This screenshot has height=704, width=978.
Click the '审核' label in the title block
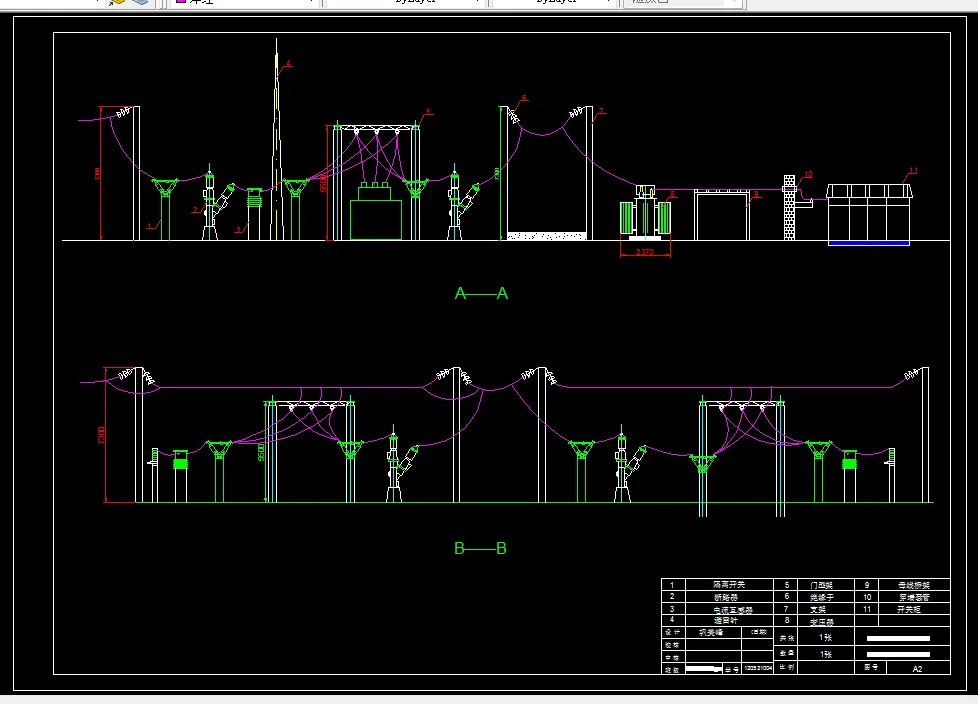coord(672,657)
